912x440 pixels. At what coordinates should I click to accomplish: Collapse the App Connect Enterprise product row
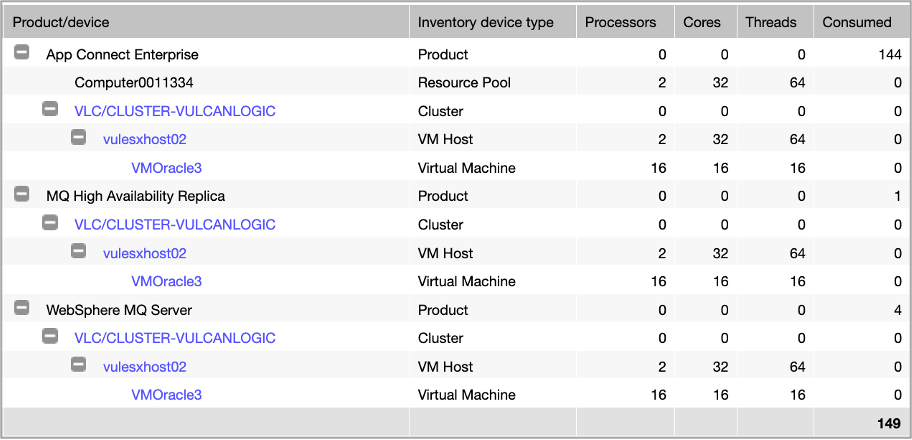click(x=22, y=53)
